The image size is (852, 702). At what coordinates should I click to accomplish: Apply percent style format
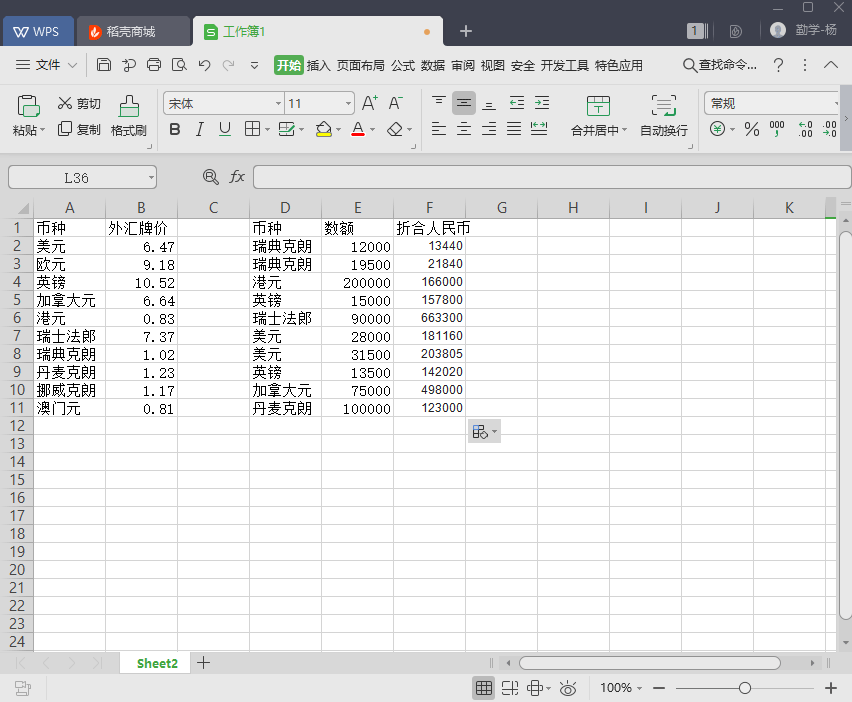pos(752,129)
